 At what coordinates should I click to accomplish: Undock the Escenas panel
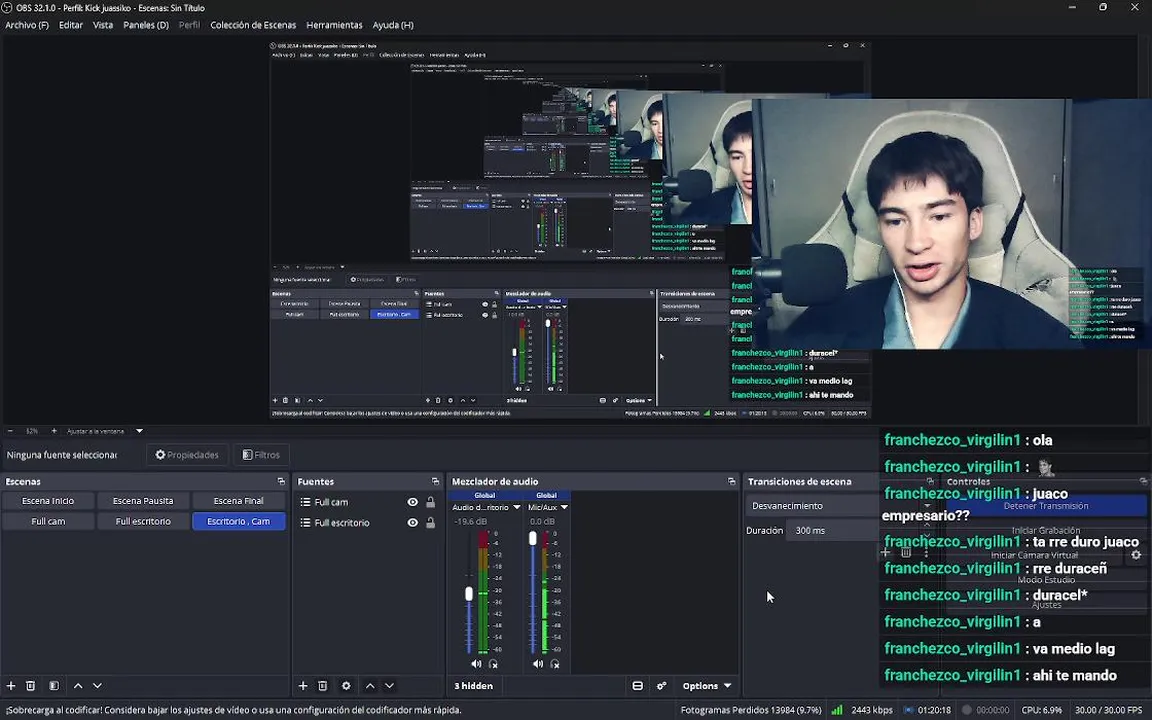281,481
